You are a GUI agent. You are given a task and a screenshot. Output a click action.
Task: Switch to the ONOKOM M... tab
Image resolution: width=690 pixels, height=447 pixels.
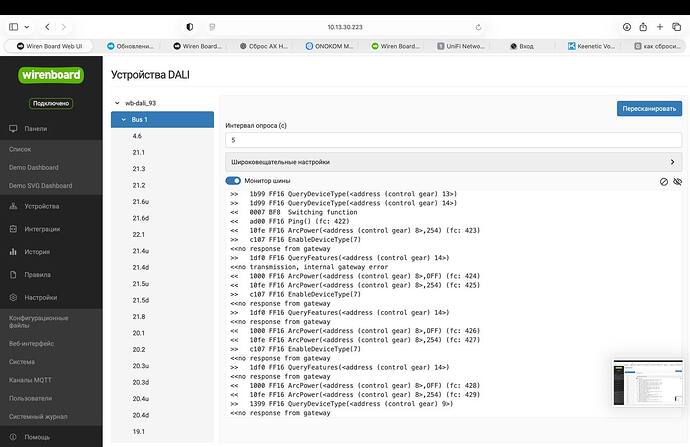point(330,46)
